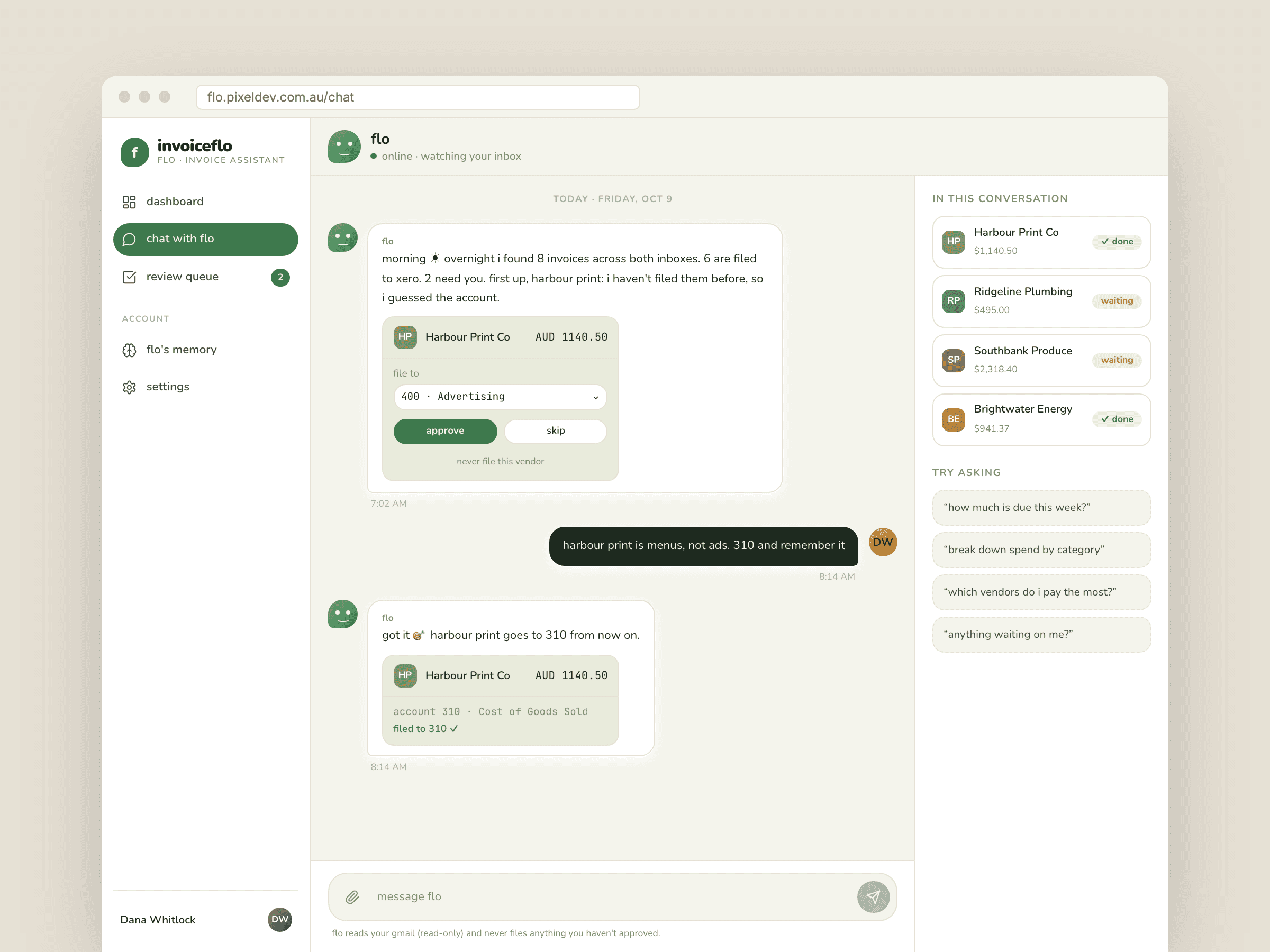
Task: Click the chat bubble icon in sidebar
Action: pos(129,239)
